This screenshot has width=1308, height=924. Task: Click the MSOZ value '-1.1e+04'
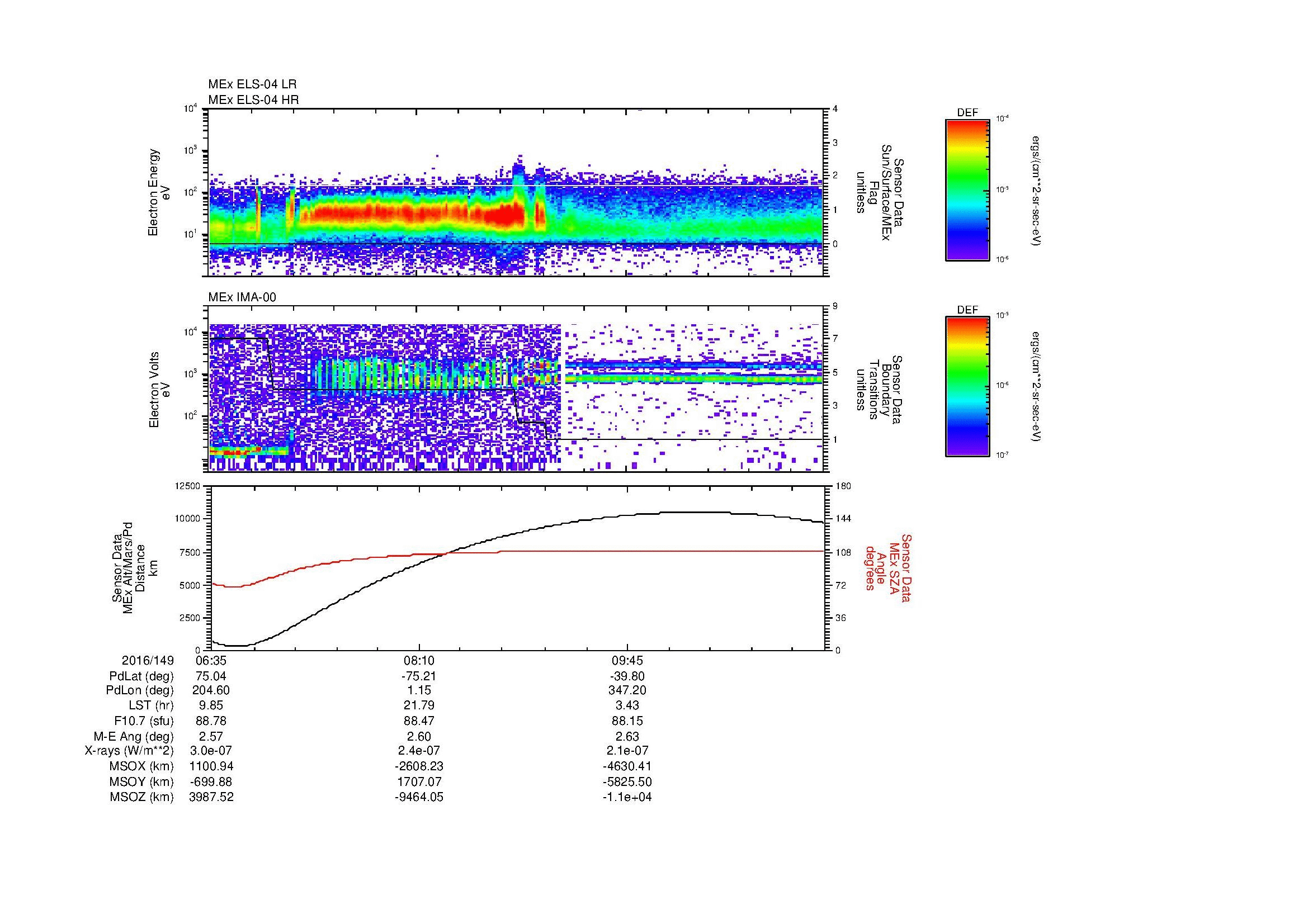click(x=627, y=797)
